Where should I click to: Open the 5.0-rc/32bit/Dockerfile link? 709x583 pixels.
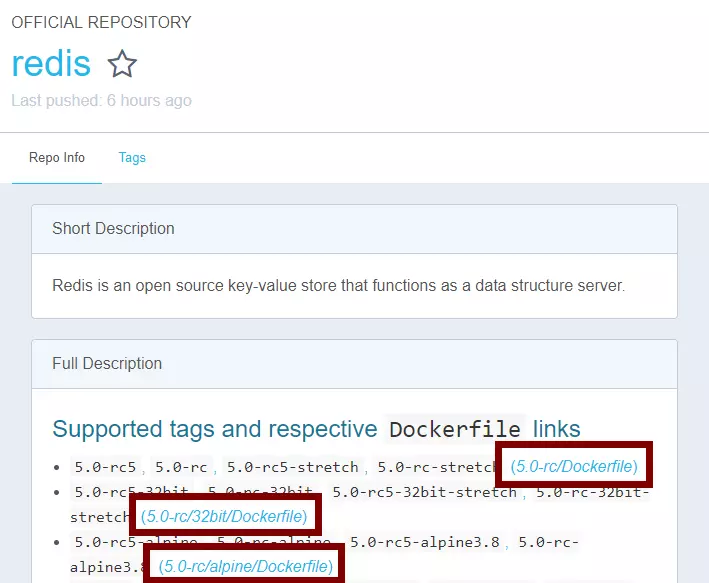click(224, 516)
